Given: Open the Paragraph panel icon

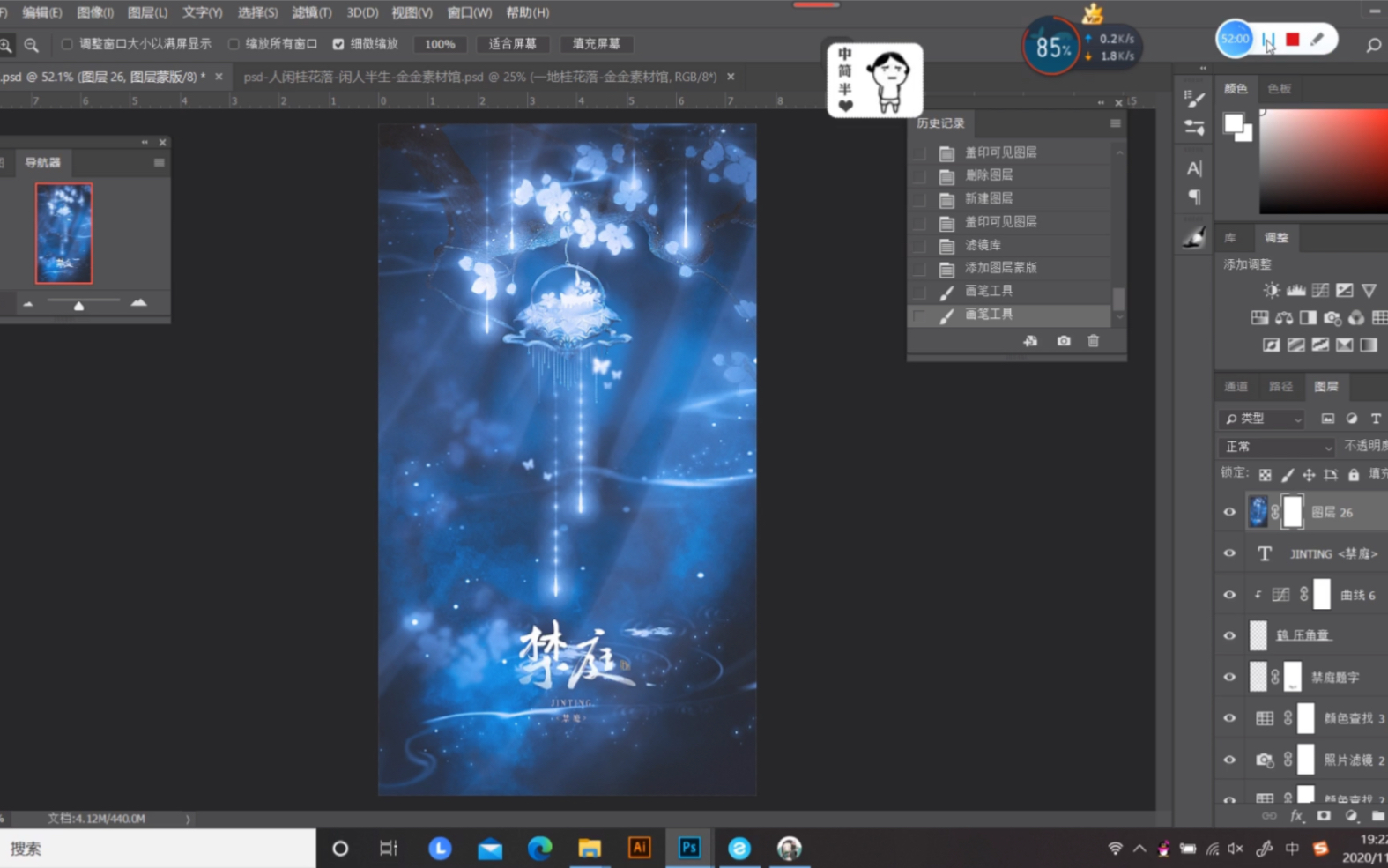Looking at the screenshot, I should 1194,197.
